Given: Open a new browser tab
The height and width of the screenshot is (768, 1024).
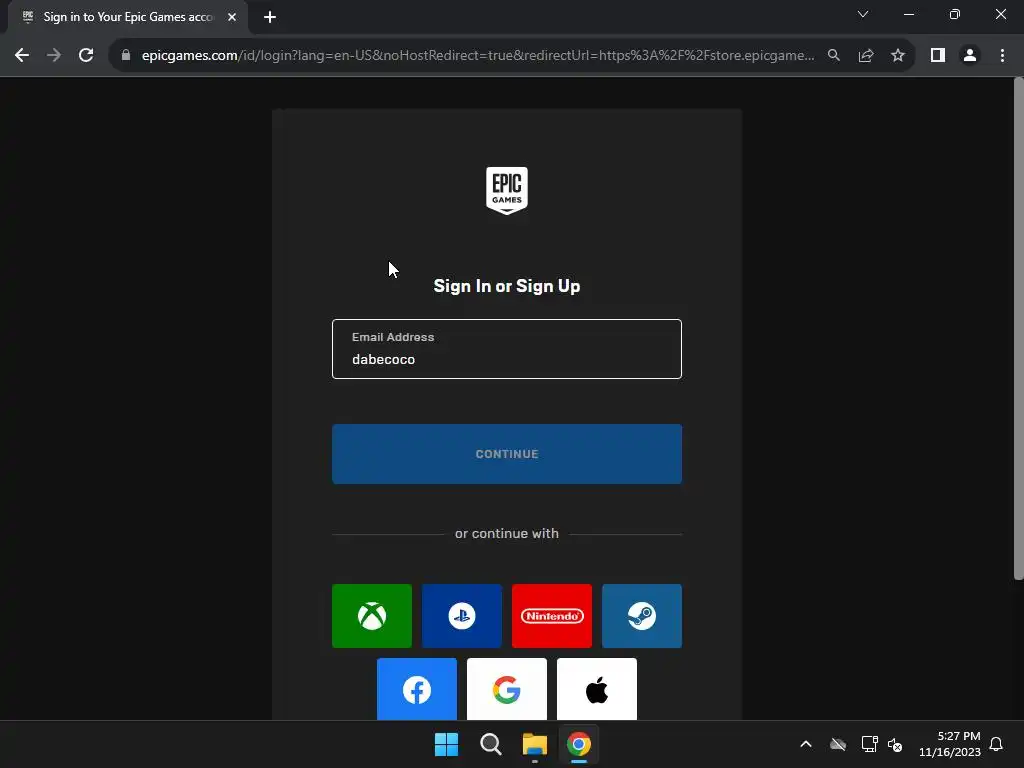Looking at the screenshot, I should pyautogui.click(x=270, y=17).
